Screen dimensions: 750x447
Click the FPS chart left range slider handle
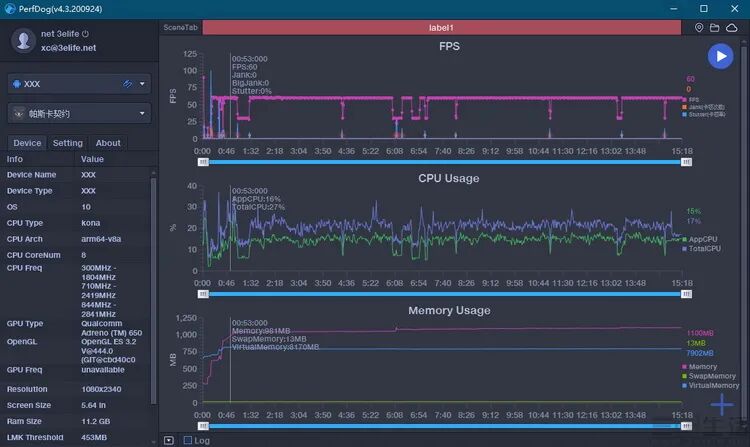tap(203, 162)
